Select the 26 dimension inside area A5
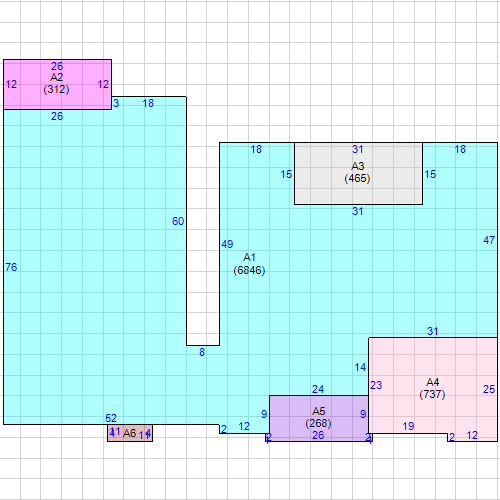 [x=318, y=435]
